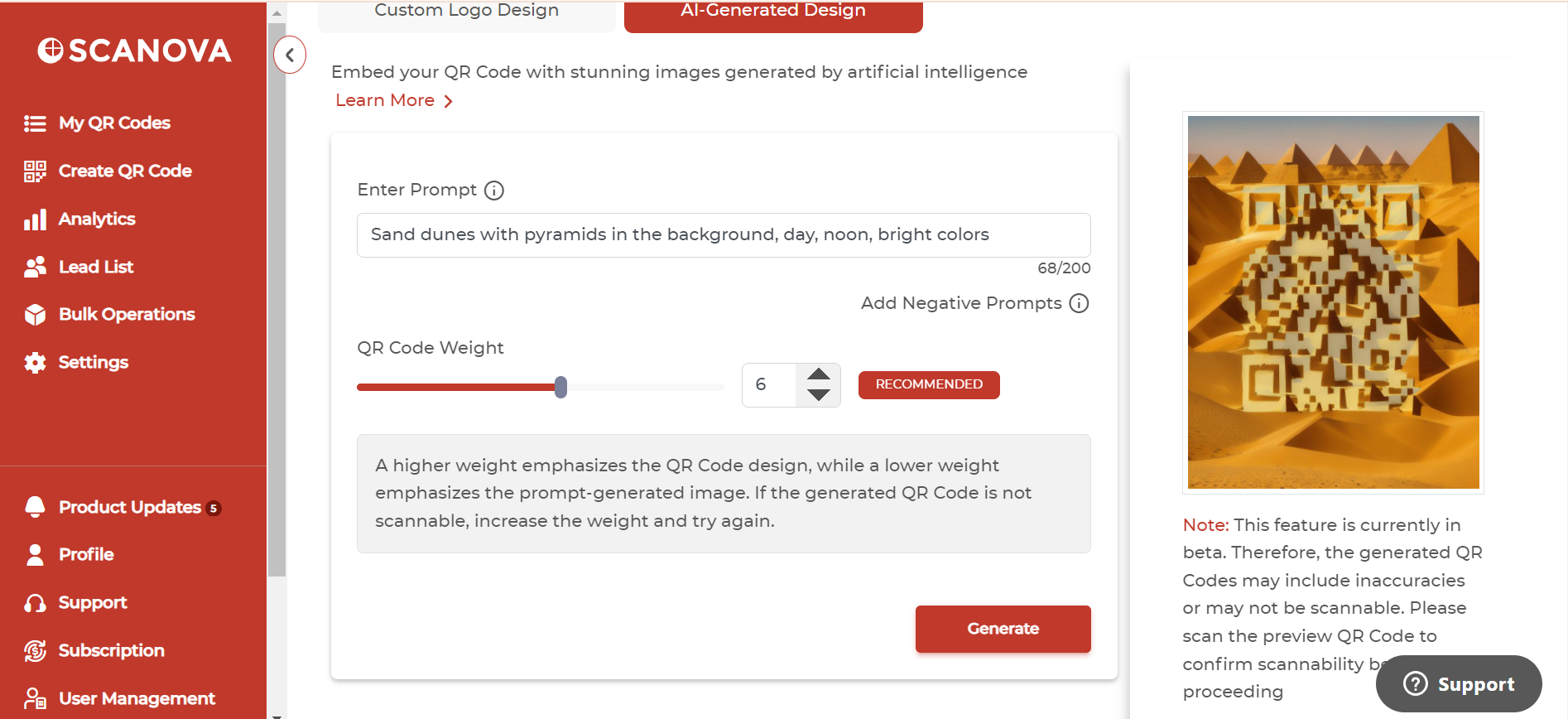Open the floating Support chat widget
Viewport: 1568px width, 719px height.
[x=1458, y=683]
